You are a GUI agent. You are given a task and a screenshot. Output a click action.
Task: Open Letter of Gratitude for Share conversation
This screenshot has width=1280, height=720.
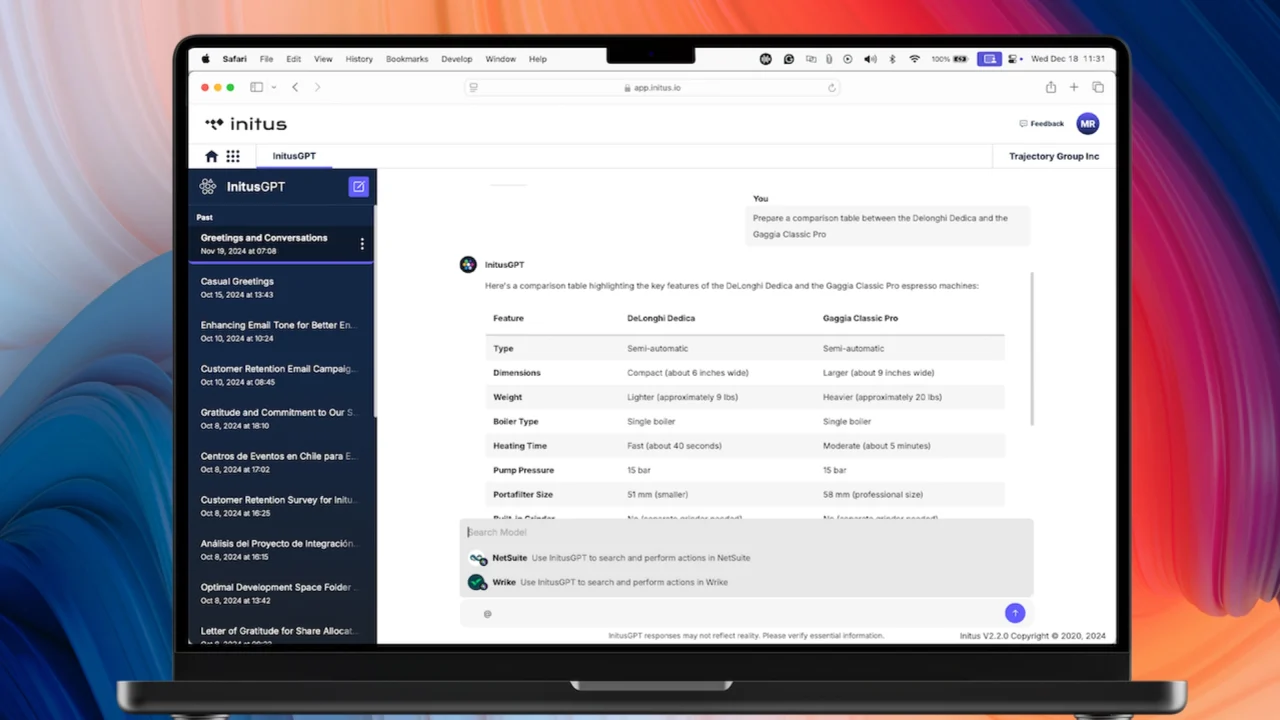pyautogui.click(x=282, y=632)
